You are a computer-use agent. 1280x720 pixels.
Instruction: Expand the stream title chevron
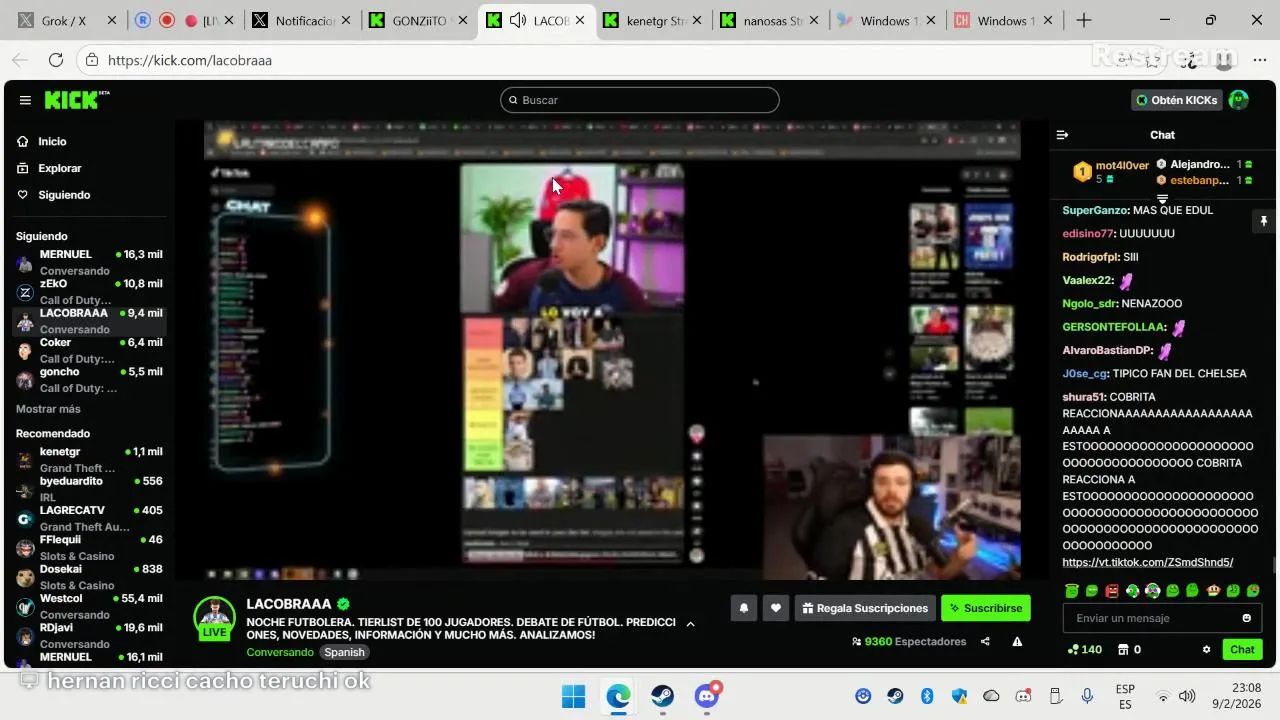pyautogui.click(x=690, y=624)
